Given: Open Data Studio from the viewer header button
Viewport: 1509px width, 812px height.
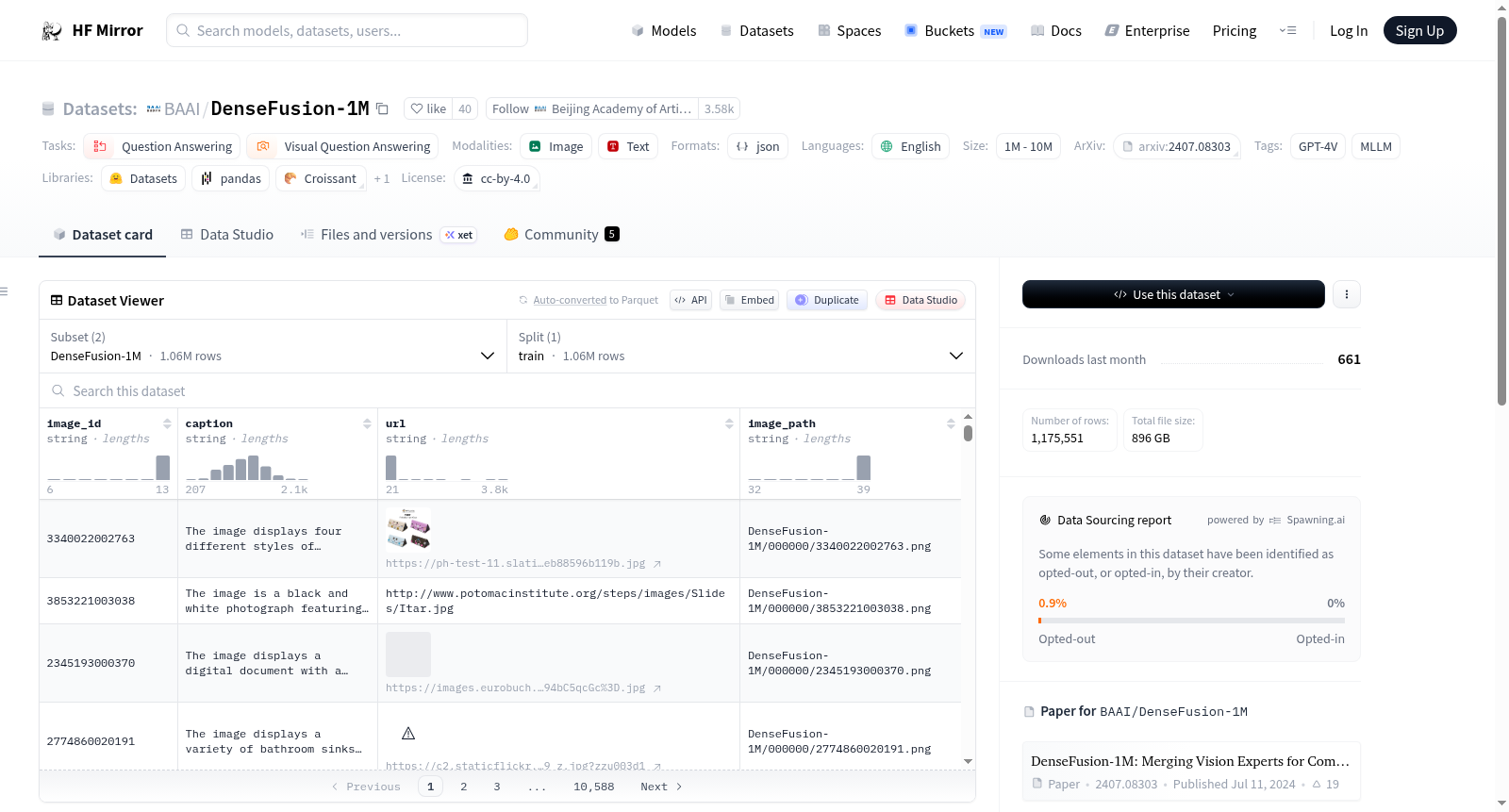Looking at the screenshot, I should (920, 300).
